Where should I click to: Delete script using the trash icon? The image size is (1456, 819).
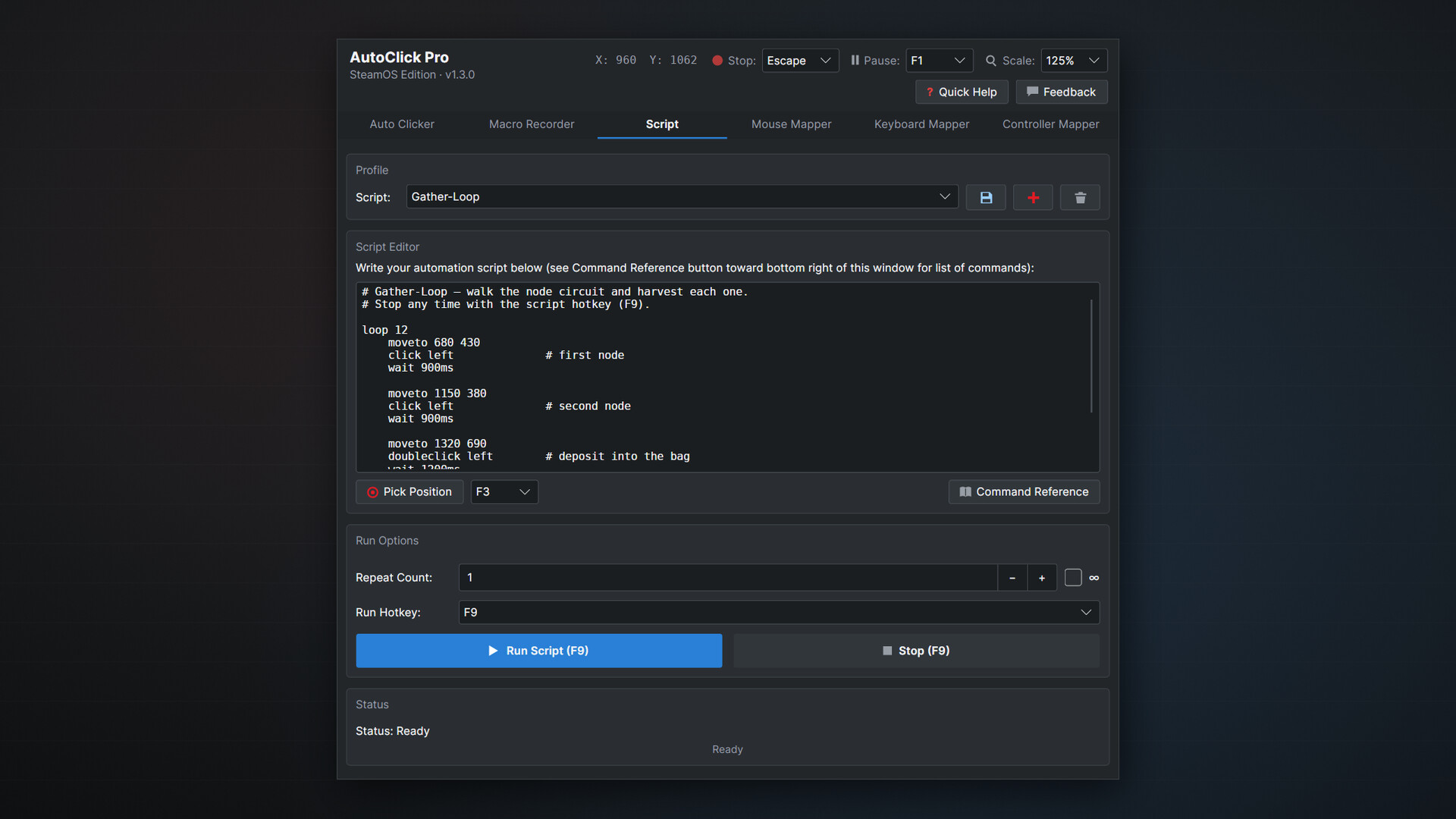click(x=1080, y=197)
